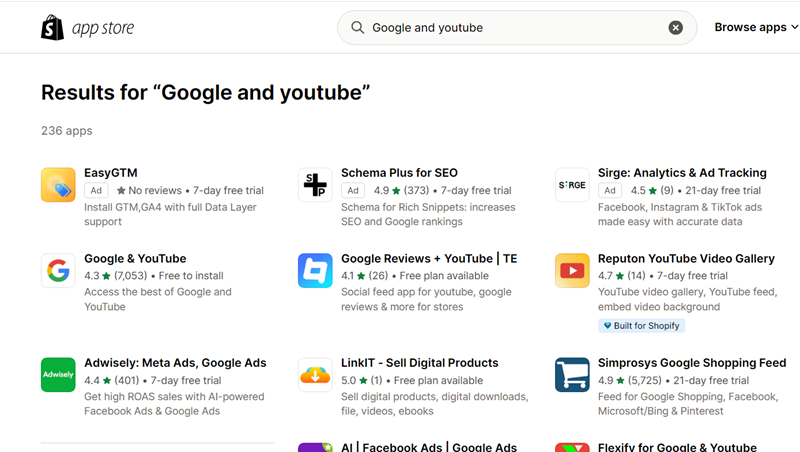Expand the Browse apps dropdown
Image resolution: width=800 pixels, height=452 pixels.
[756, 27]
